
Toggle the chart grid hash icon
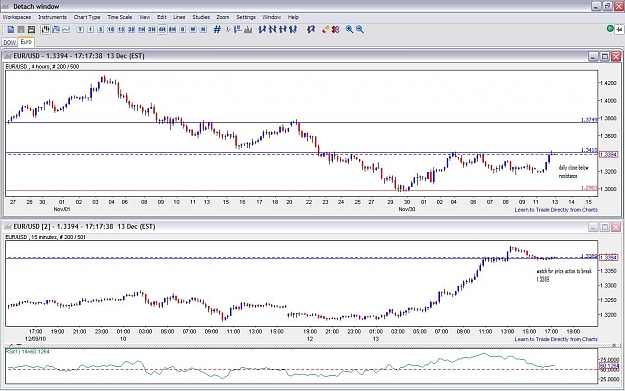coord(217,29)
